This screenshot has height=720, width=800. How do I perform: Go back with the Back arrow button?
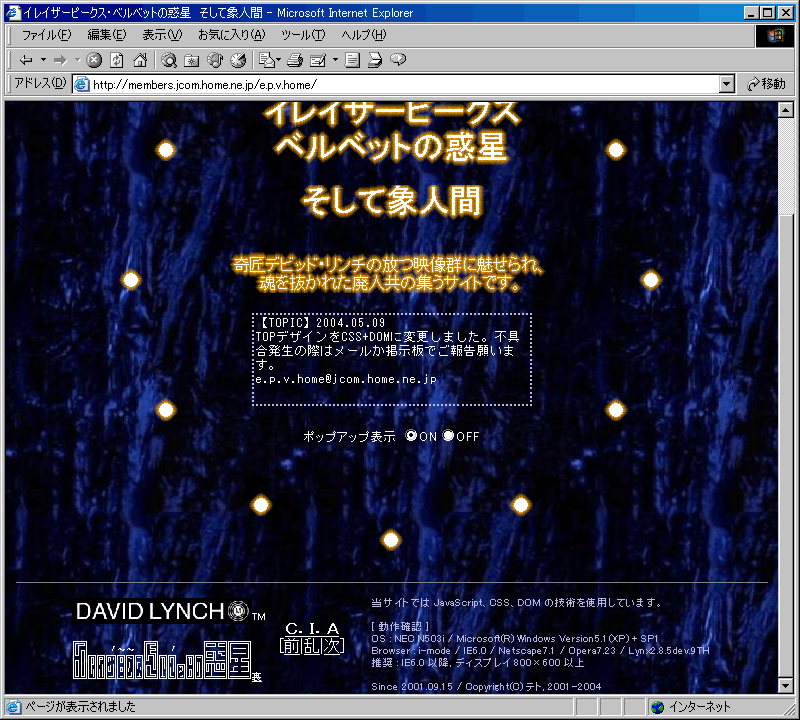[x=26, y=60]
